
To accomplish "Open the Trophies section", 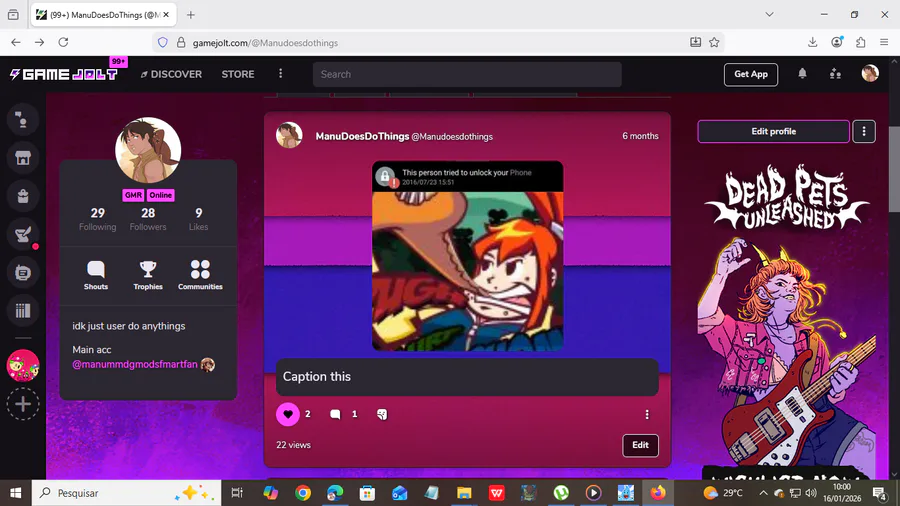I will (148, 275).
